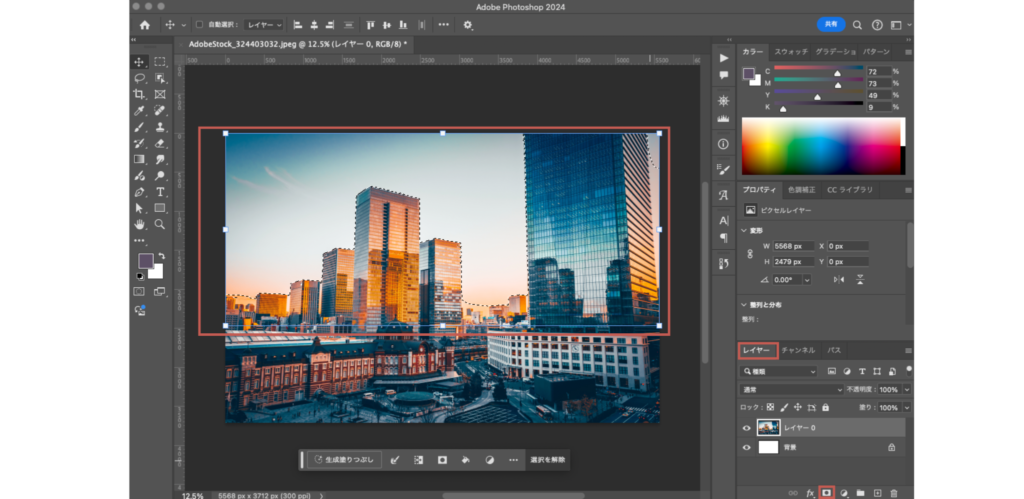Screen dimensions: 1024x499
Task: Toggle visibility of the 背景 layer
Action: pyautogui.click(x=747, y=449)
